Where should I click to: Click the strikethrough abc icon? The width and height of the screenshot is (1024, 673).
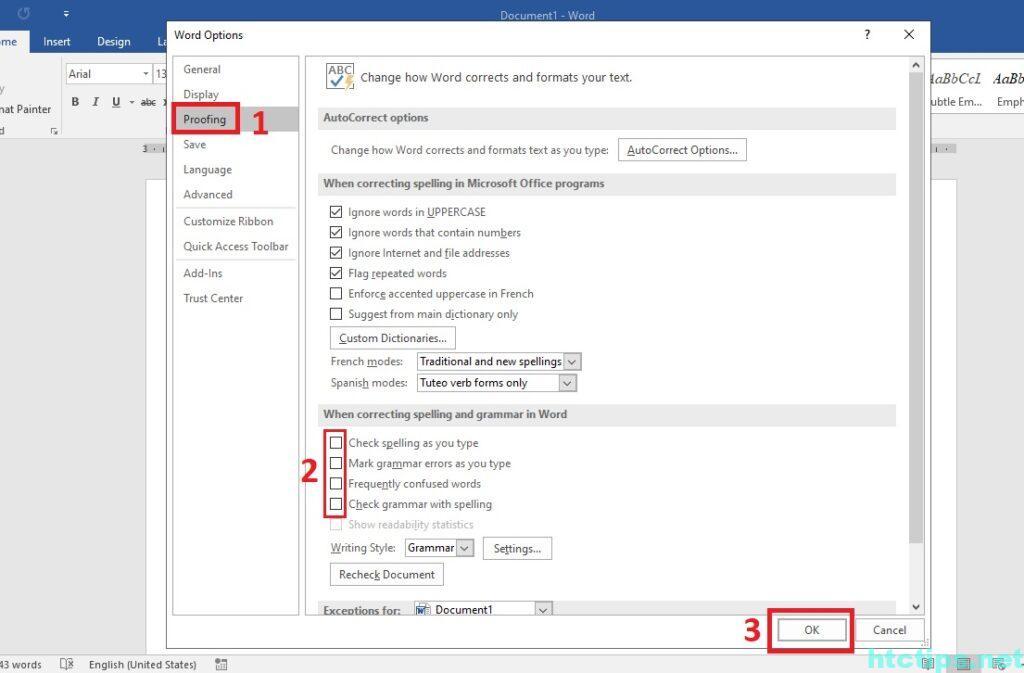click(148, 102)
